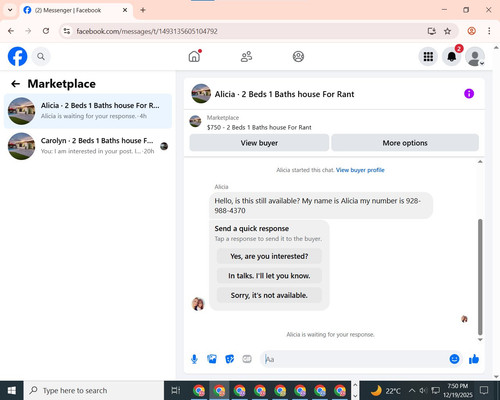500x400 pixels.
Task: Click the taskbar search box
Action: 94,390
